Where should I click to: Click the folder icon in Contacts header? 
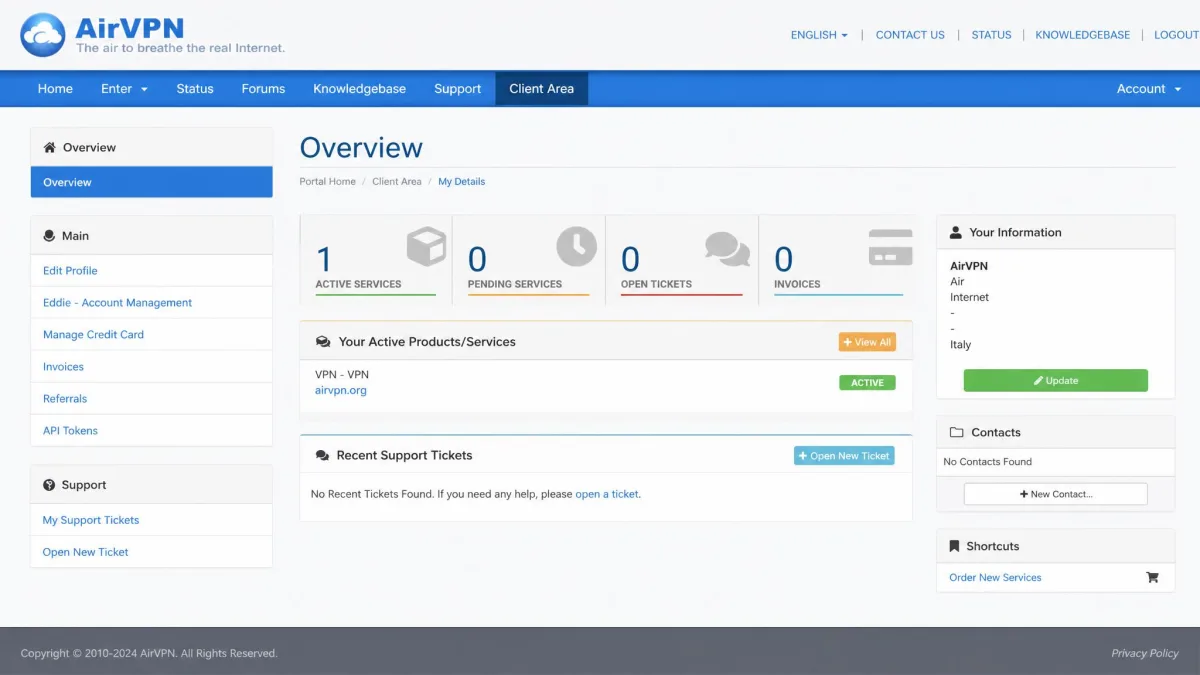pyautogui.click(x=956, y=432)
